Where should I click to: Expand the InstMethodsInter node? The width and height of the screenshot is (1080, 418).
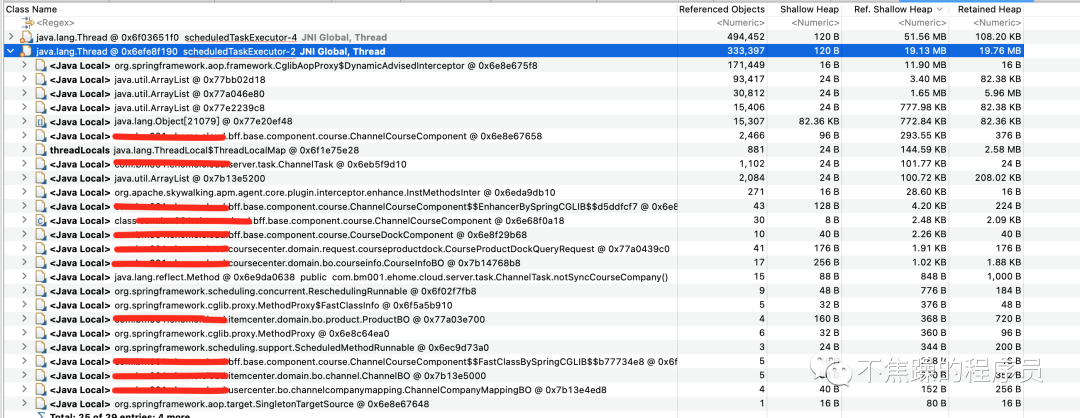pos(25,192)
